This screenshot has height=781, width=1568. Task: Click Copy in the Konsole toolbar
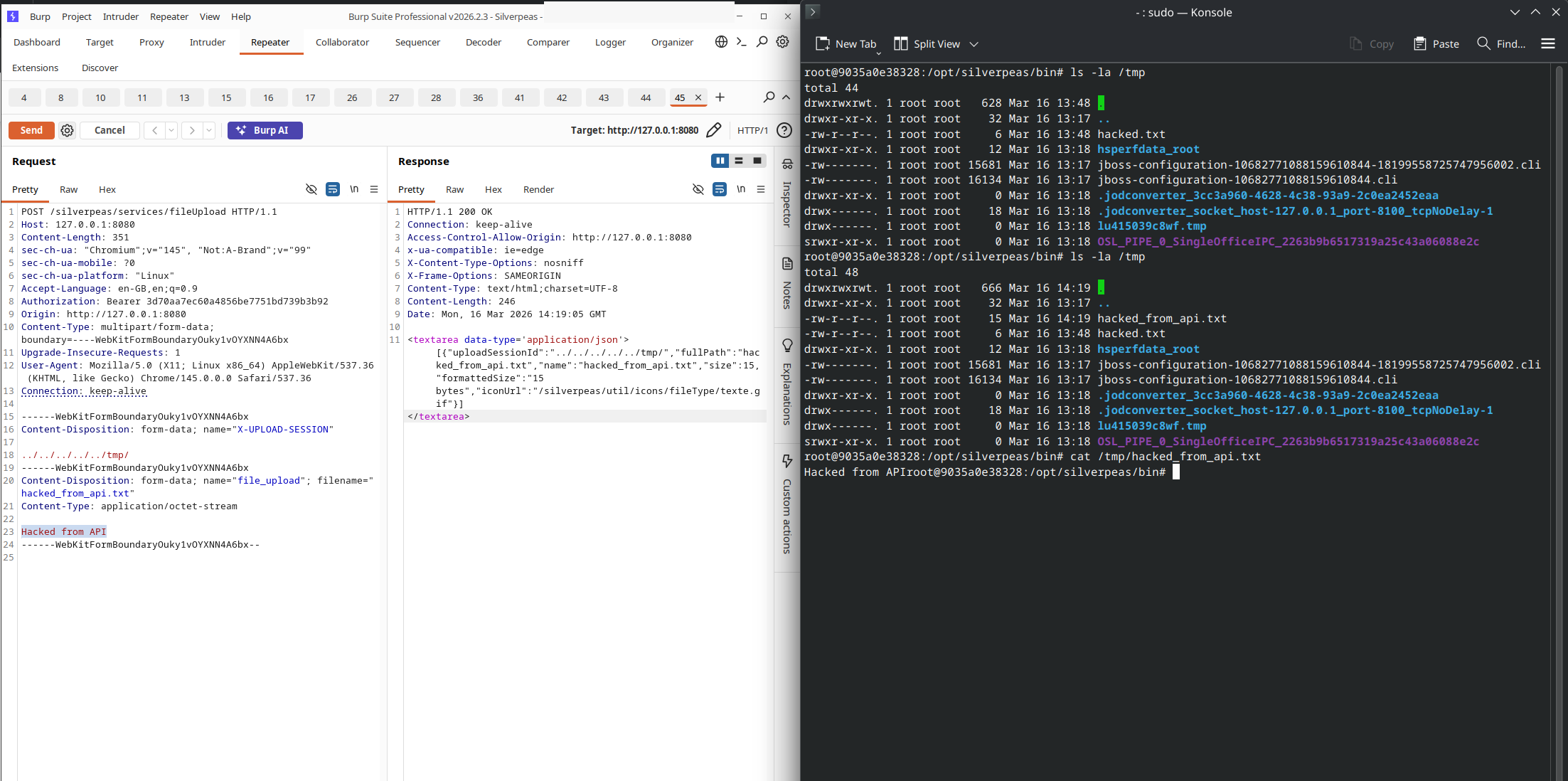pyautogui.click(x=1372, y=44)
